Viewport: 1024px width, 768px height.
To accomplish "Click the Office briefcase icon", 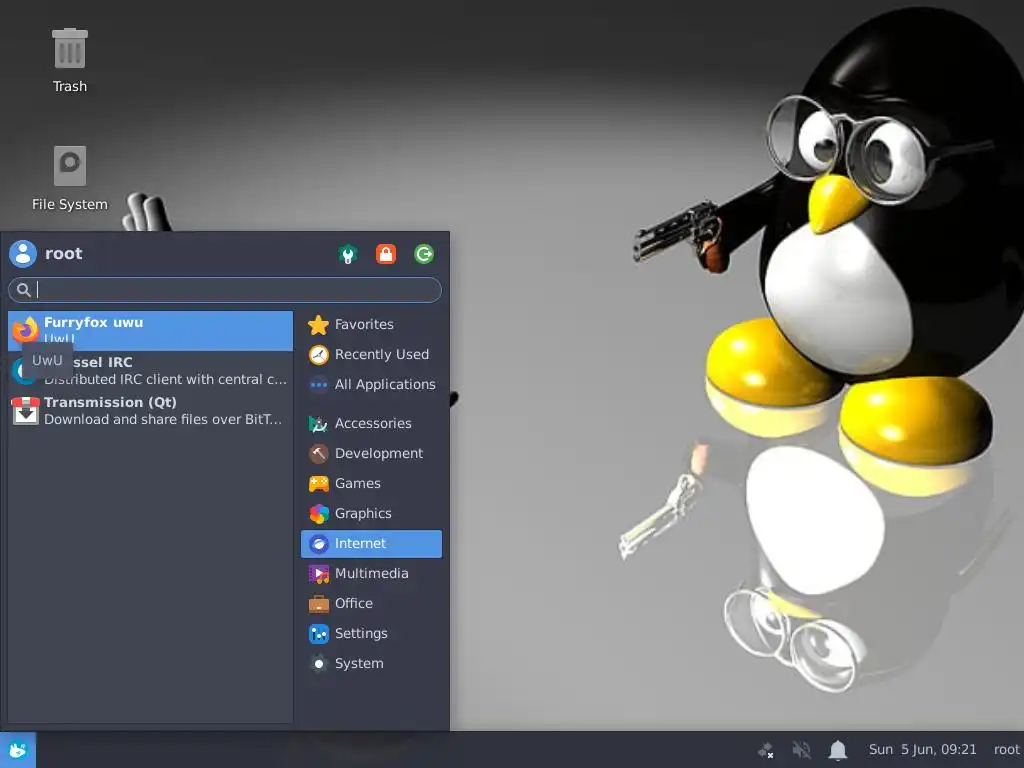I will point(319,604).
